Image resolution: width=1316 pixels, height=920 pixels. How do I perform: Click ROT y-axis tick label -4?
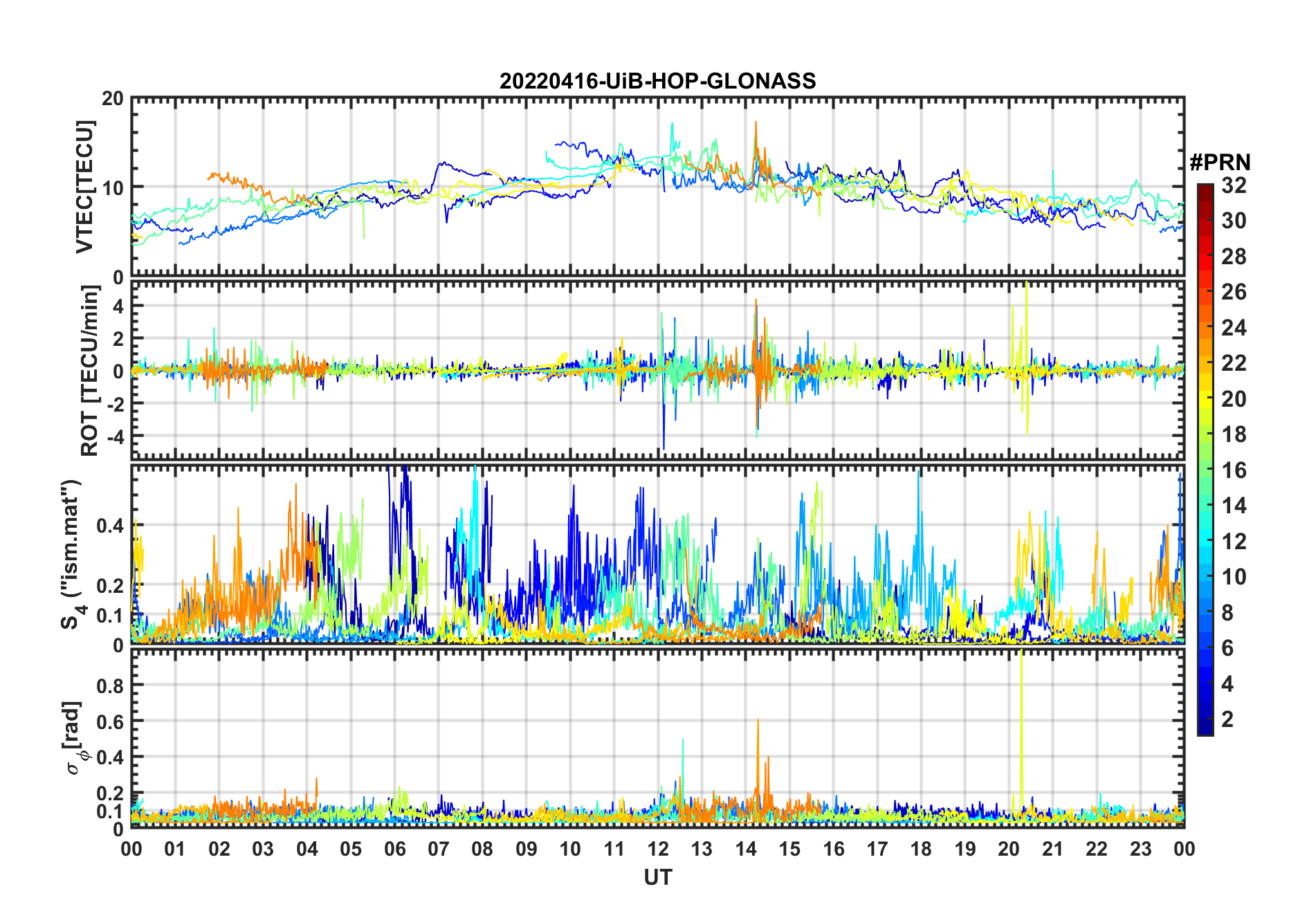coord(114,437)
